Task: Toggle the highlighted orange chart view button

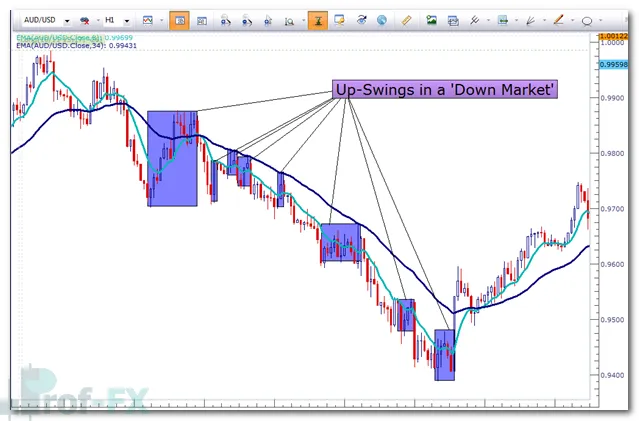Action: pos(179,20)
